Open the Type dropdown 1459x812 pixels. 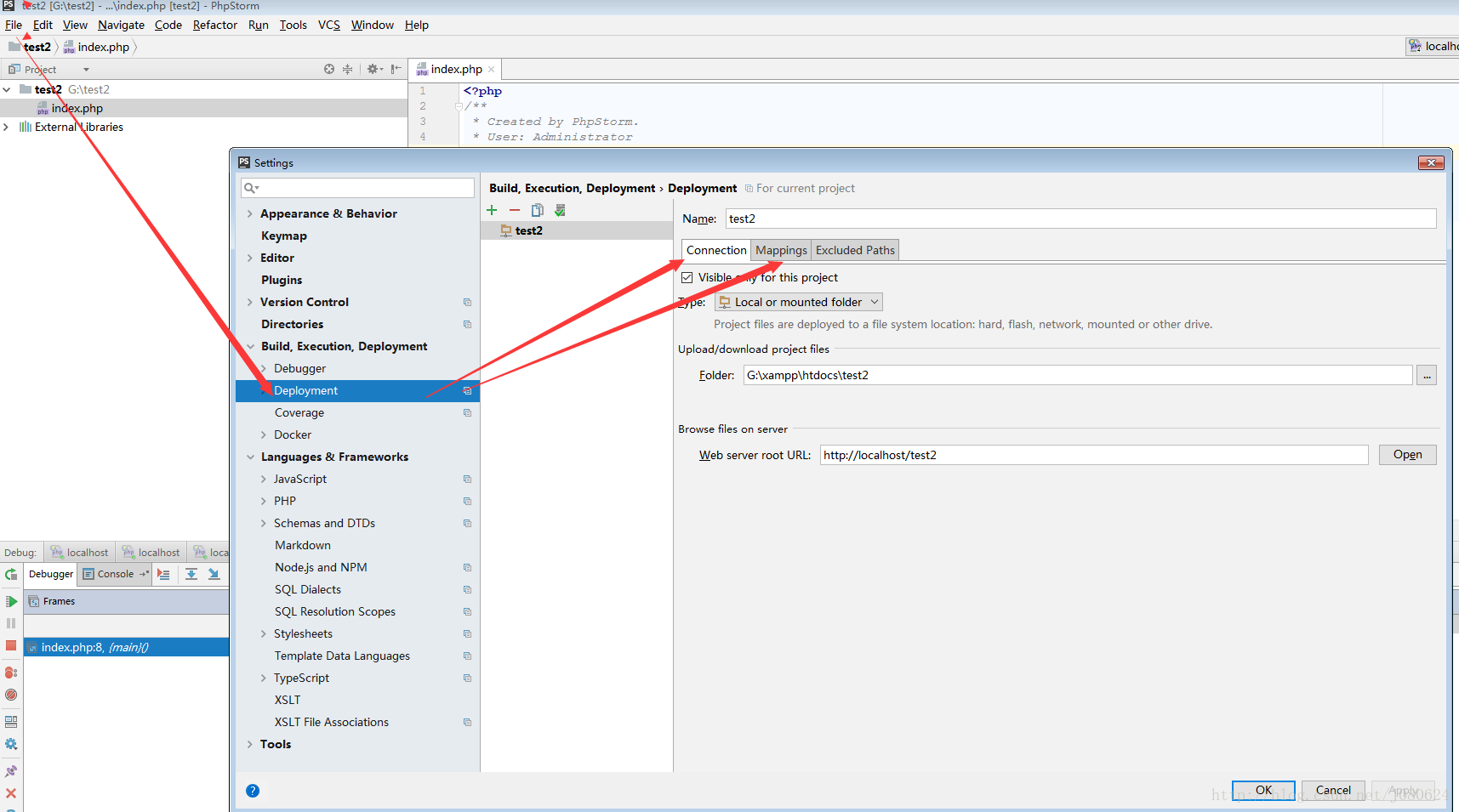(798, 302)
